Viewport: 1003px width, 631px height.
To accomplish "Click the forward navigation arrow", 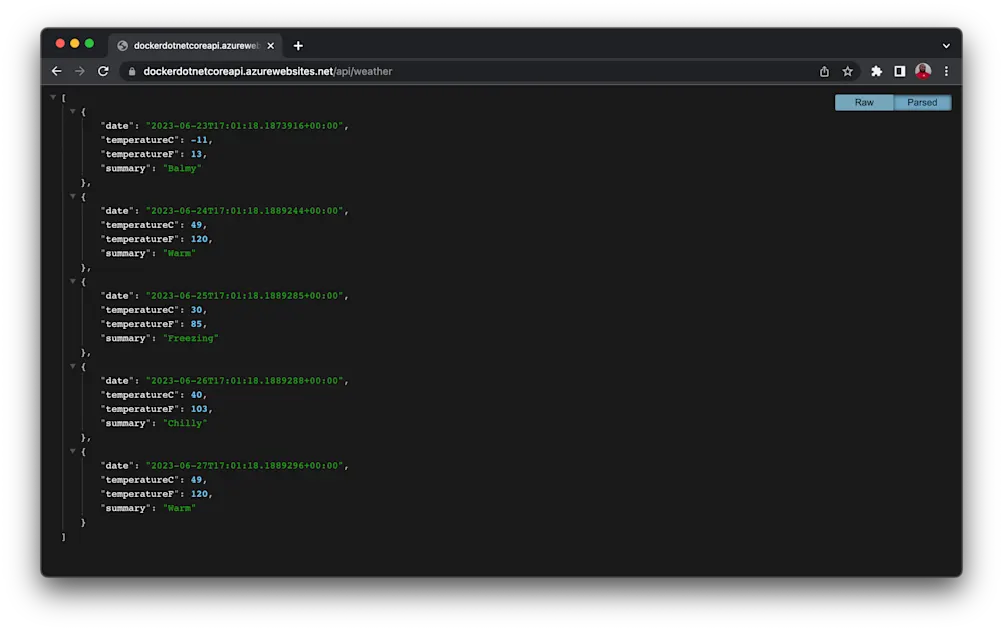I will click(x=79, y=71).
